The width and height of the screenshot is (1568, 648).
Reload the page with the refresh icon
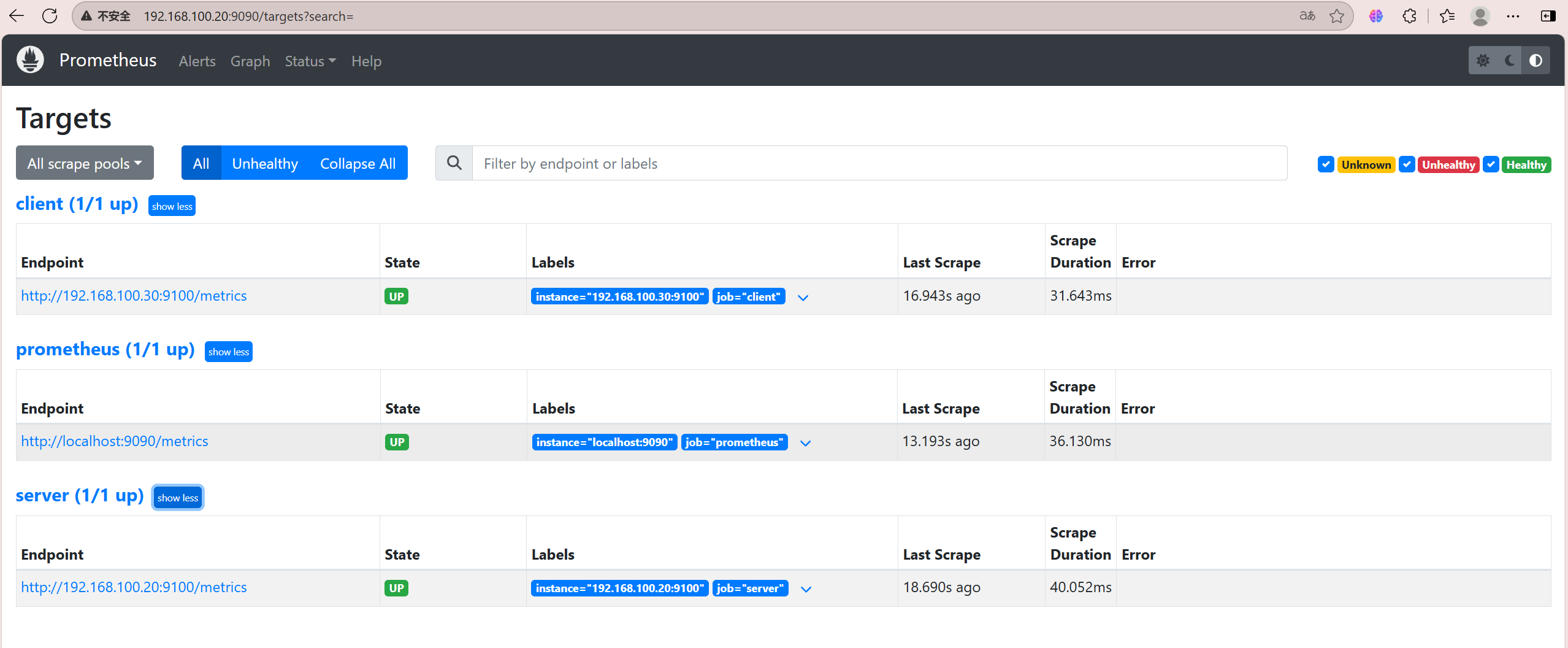point(50,16)
